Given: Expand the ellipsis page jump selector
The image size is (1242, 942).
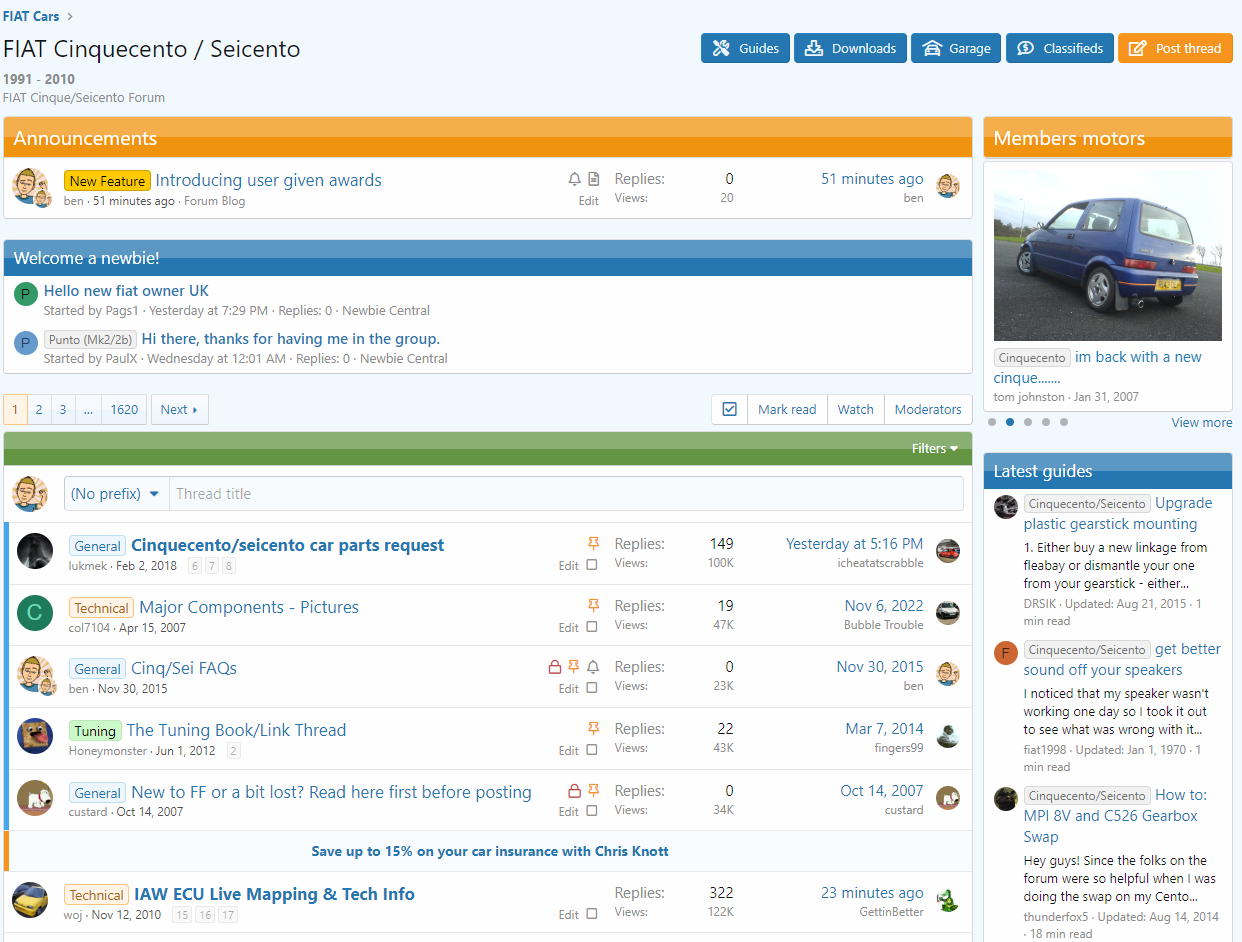Looking at the screenshot, I should click(88, 409).
